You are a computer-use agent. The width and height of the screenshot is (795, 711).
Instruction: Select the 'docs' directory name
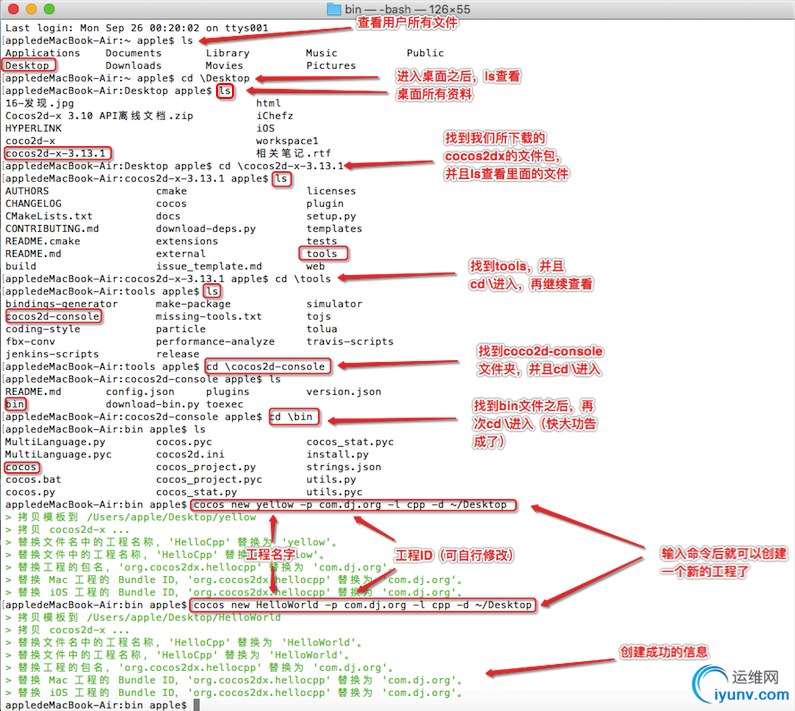pos(168,217)
